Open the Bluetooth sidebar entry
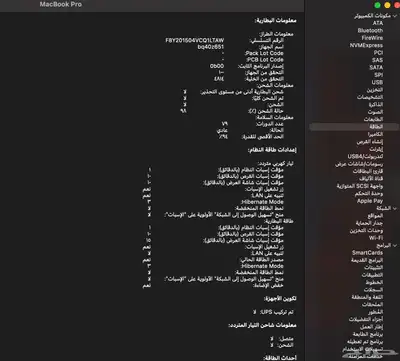Screen dimensions: 400x361 point(370,30)
